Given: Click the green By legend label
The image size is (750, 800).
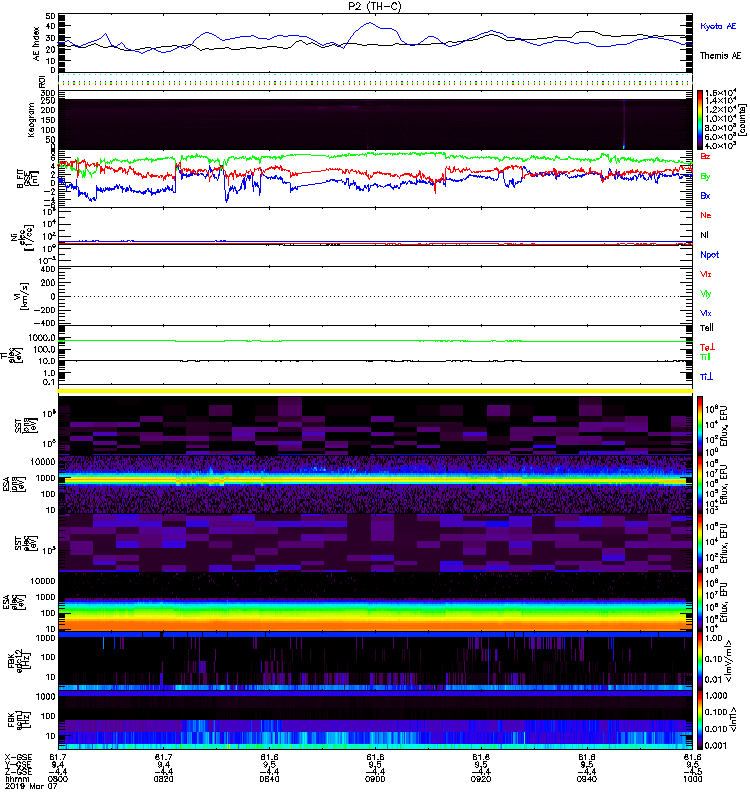Looking at the screenshot, I should (x=706, y=176).
